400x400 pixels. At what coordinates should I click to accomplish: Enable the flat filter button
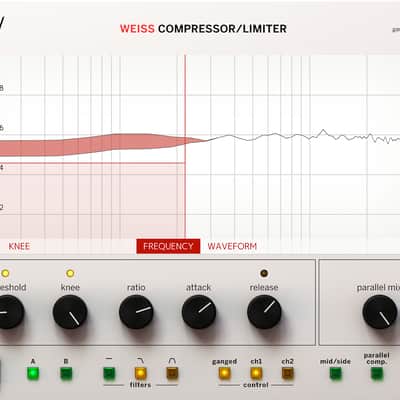point(109,374)
